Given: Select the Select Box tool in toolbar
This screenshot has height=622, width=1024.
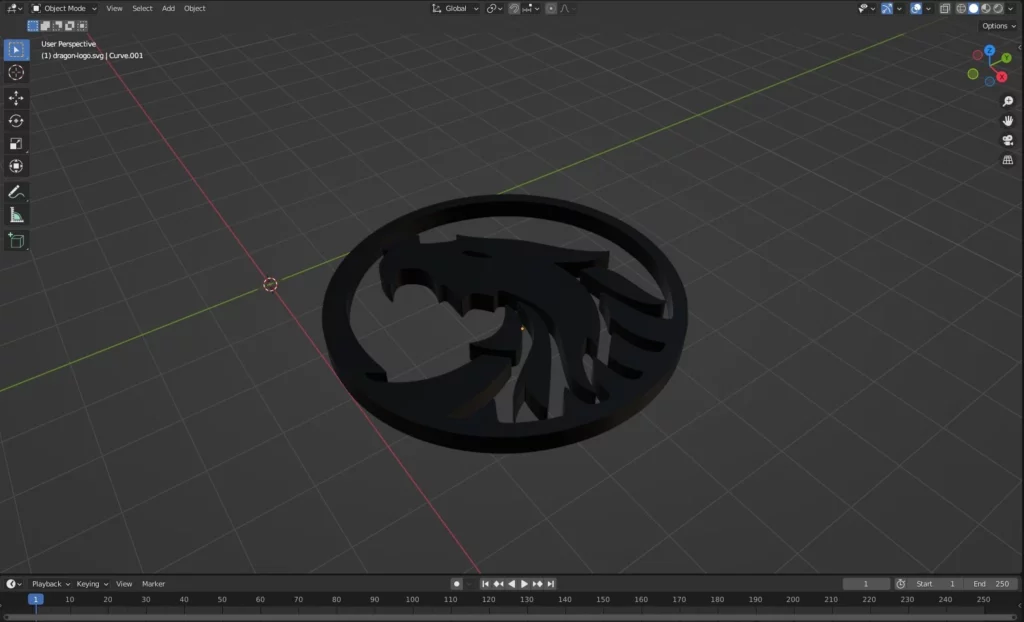Looking at the screenshot, I should click(x=16, y=50).
